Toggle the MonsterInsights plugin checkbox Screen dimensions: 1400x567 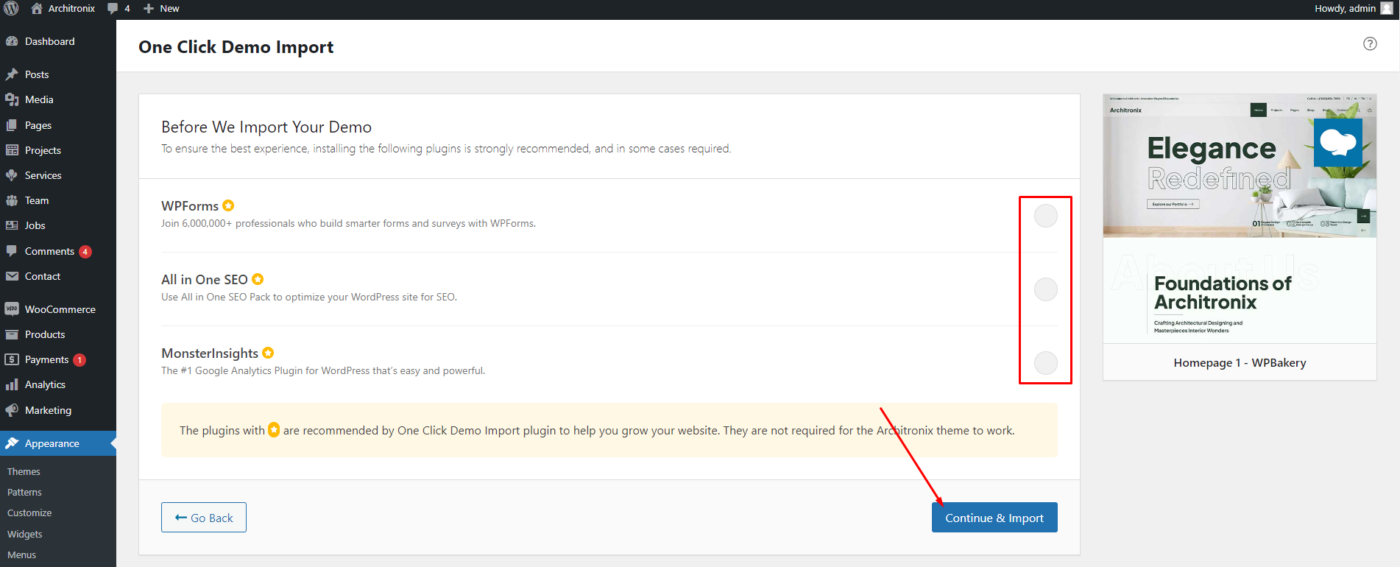(1045, 362)
